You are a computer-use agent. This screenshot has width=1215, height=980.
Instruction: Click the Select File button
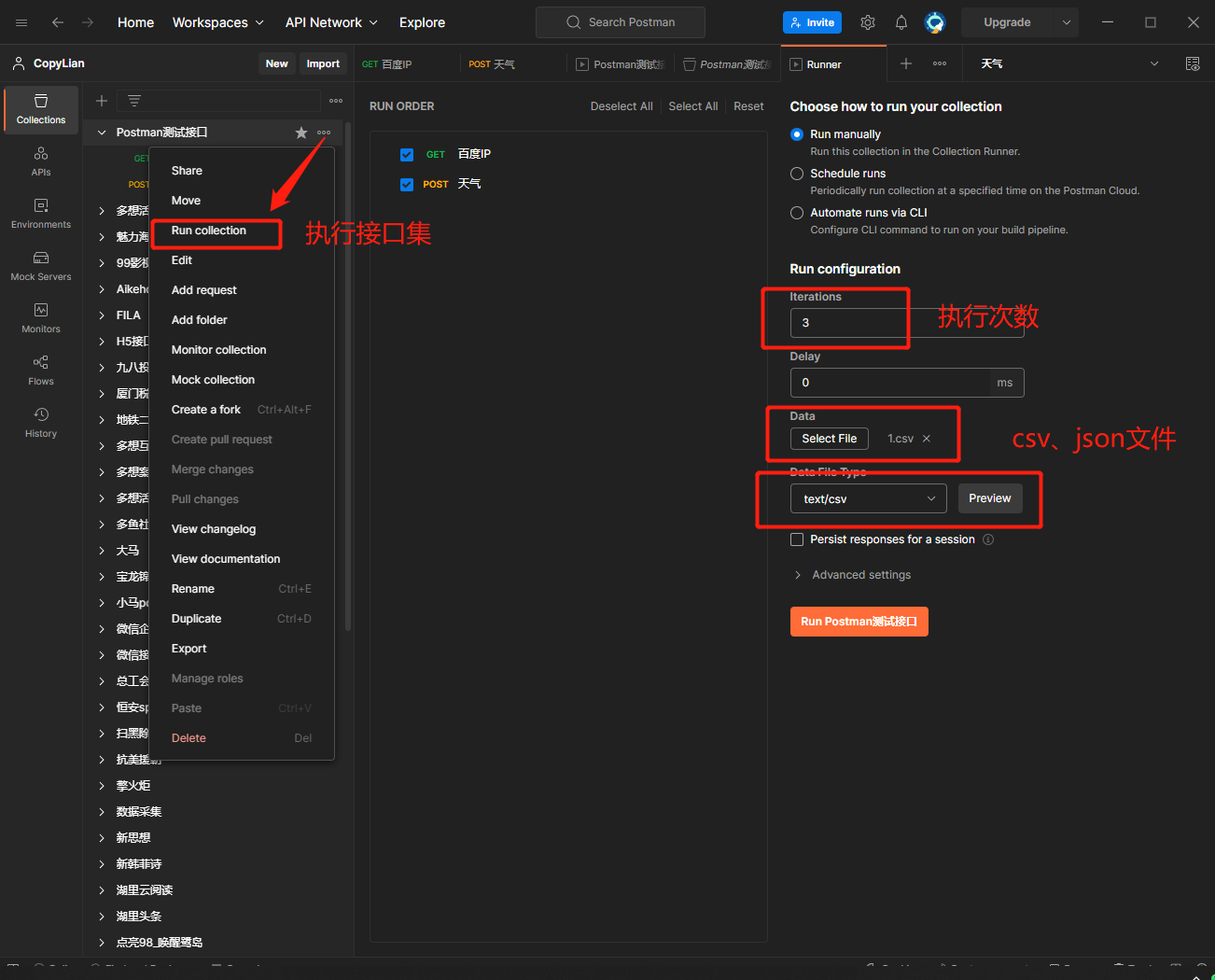(x=830, y=439)
